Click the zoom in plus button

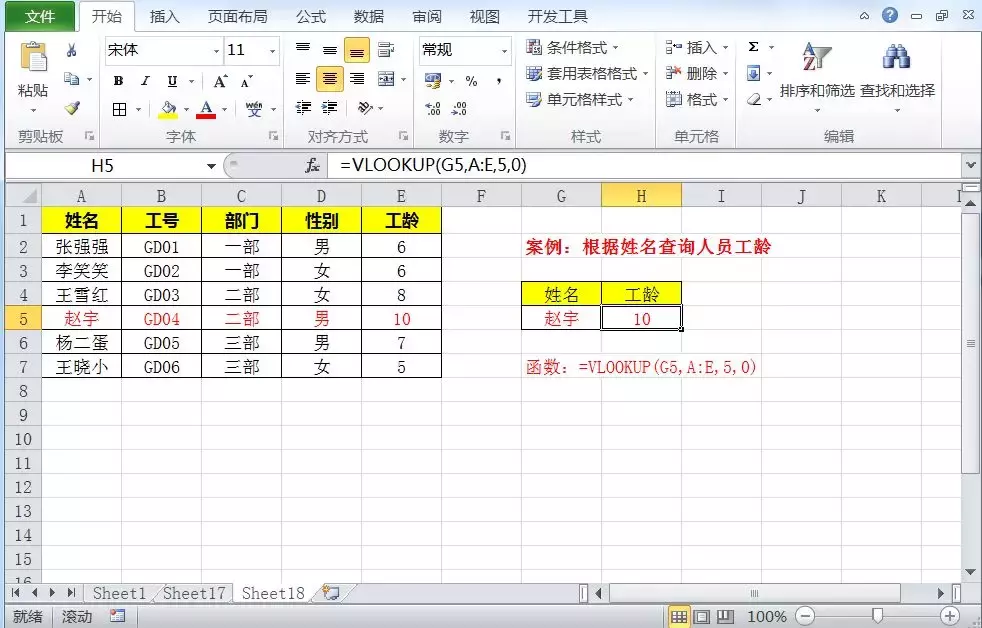(x=949, y=617)
